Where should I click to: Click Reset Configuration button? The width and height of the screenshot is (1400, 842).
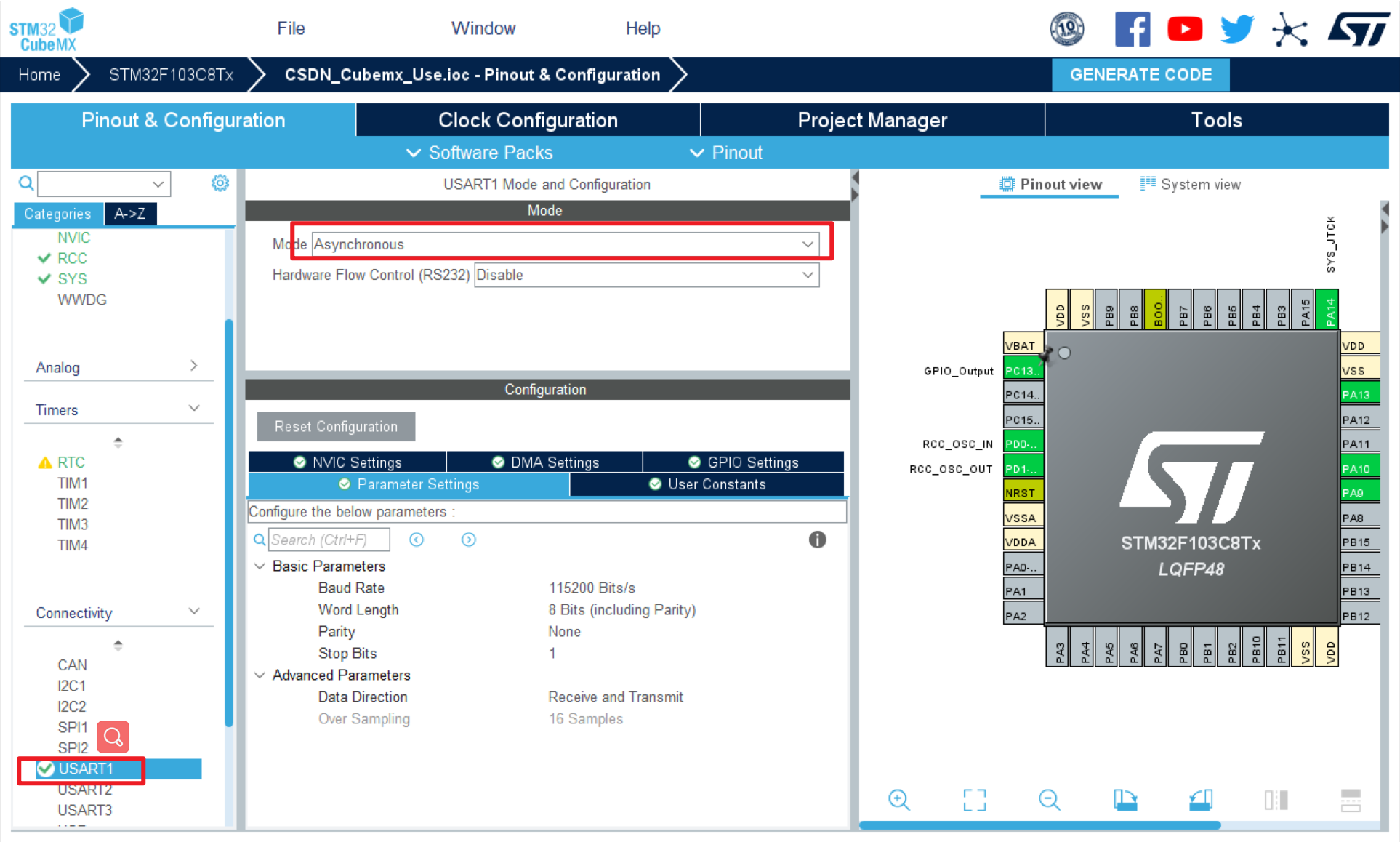click(336, 426)
